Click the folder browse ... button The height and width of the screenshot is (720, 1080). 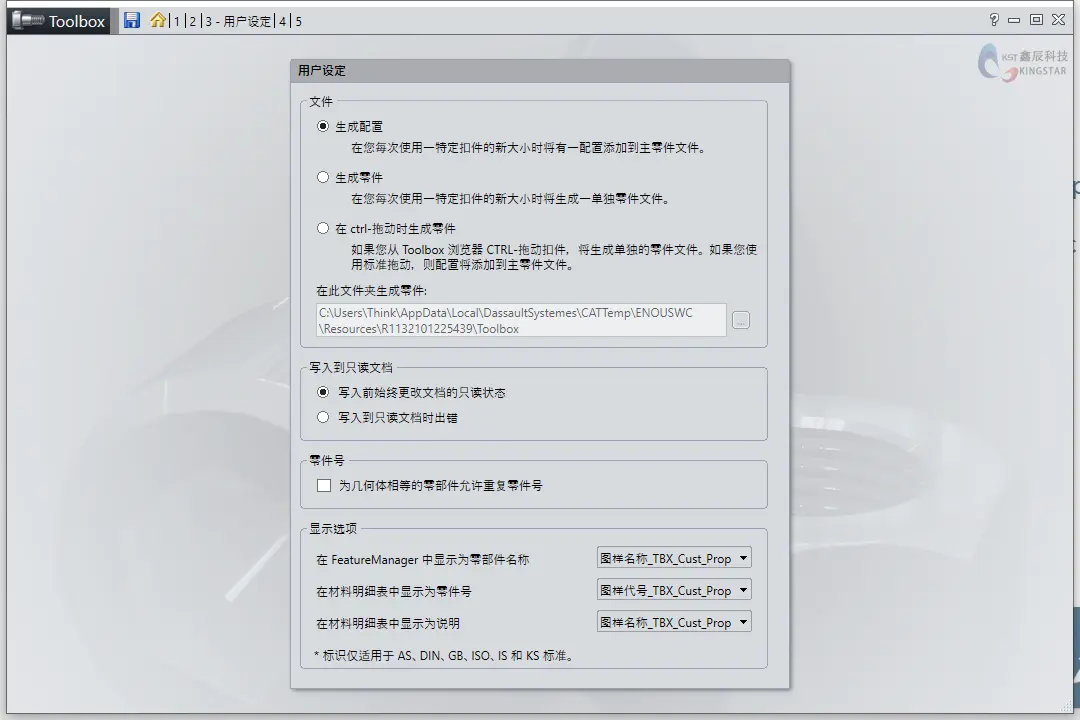pos(740,320)
